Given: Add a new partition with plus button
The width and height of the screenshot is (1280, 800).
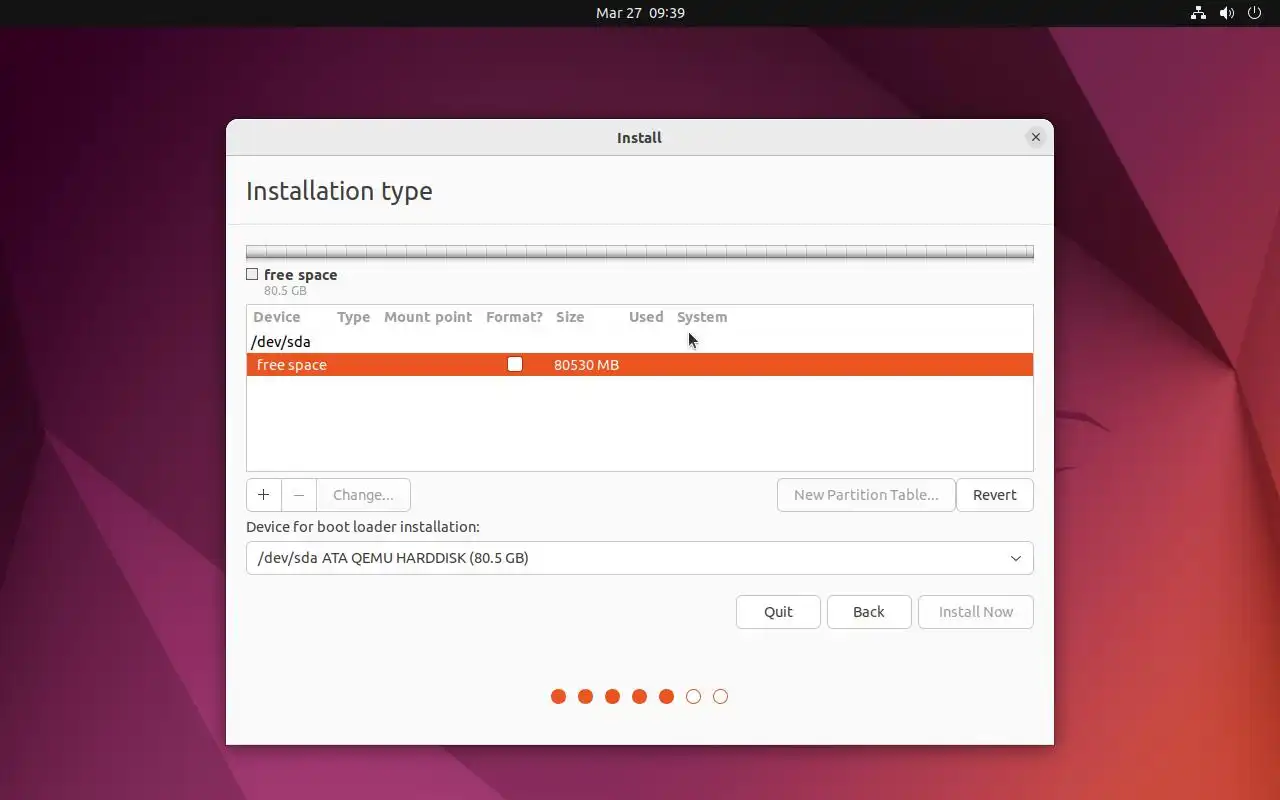Looking at the screenshot, I should point(264,495).
